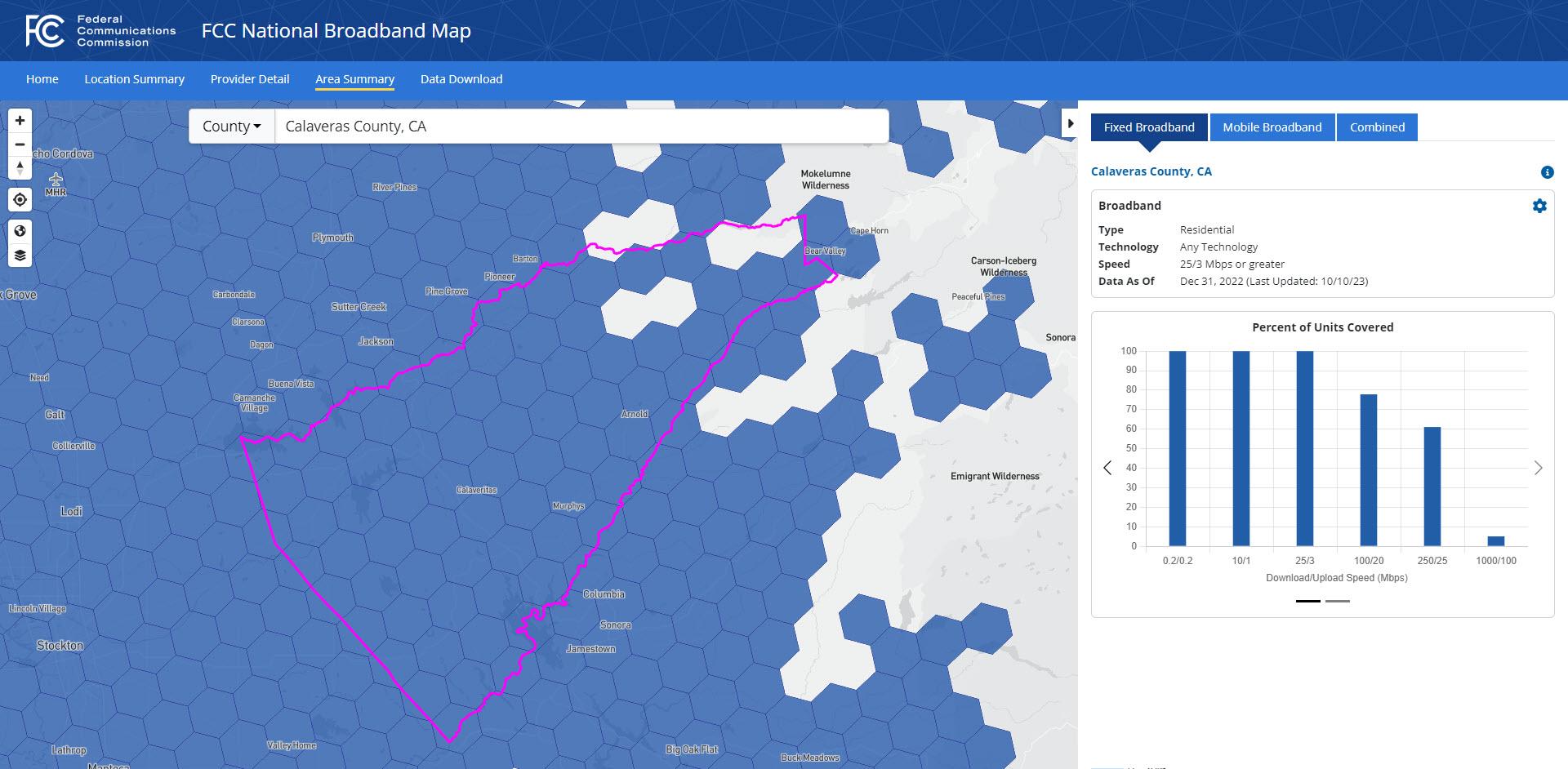Open map layers control
The image size is (1568, 769).
coord(20,256)
